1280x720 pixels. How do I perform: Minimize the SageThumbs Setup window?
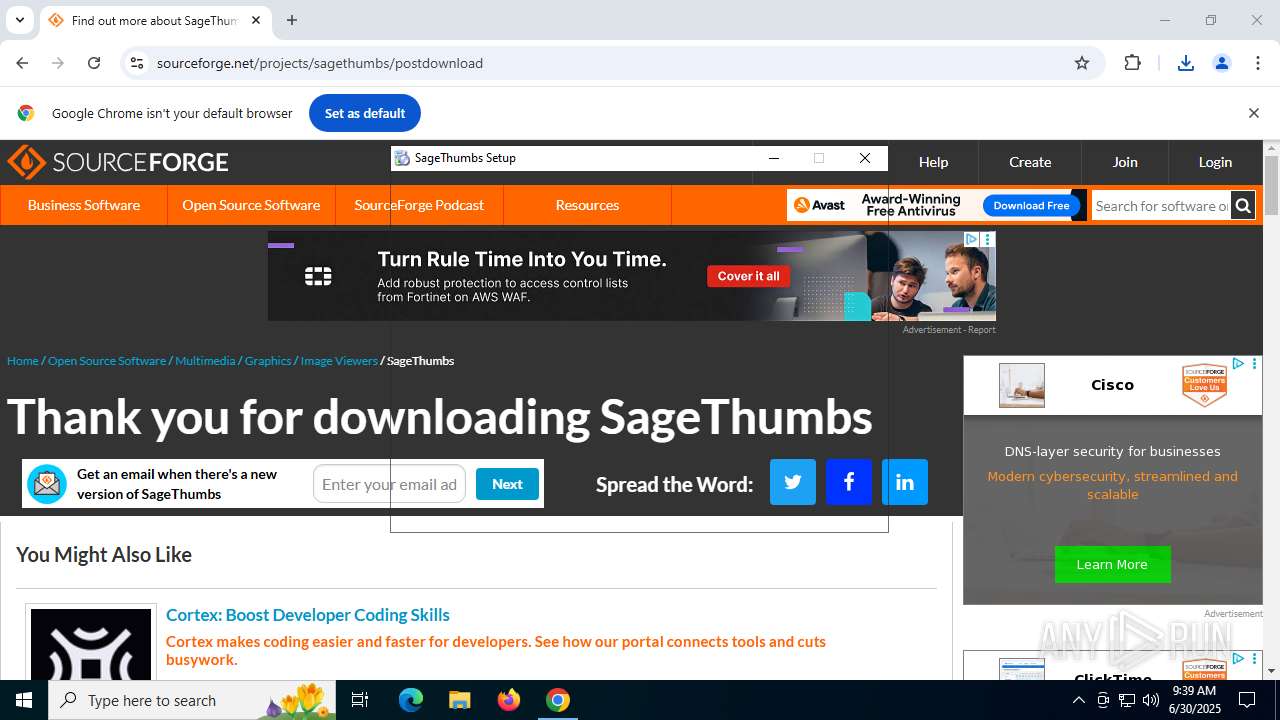point(773,158)
